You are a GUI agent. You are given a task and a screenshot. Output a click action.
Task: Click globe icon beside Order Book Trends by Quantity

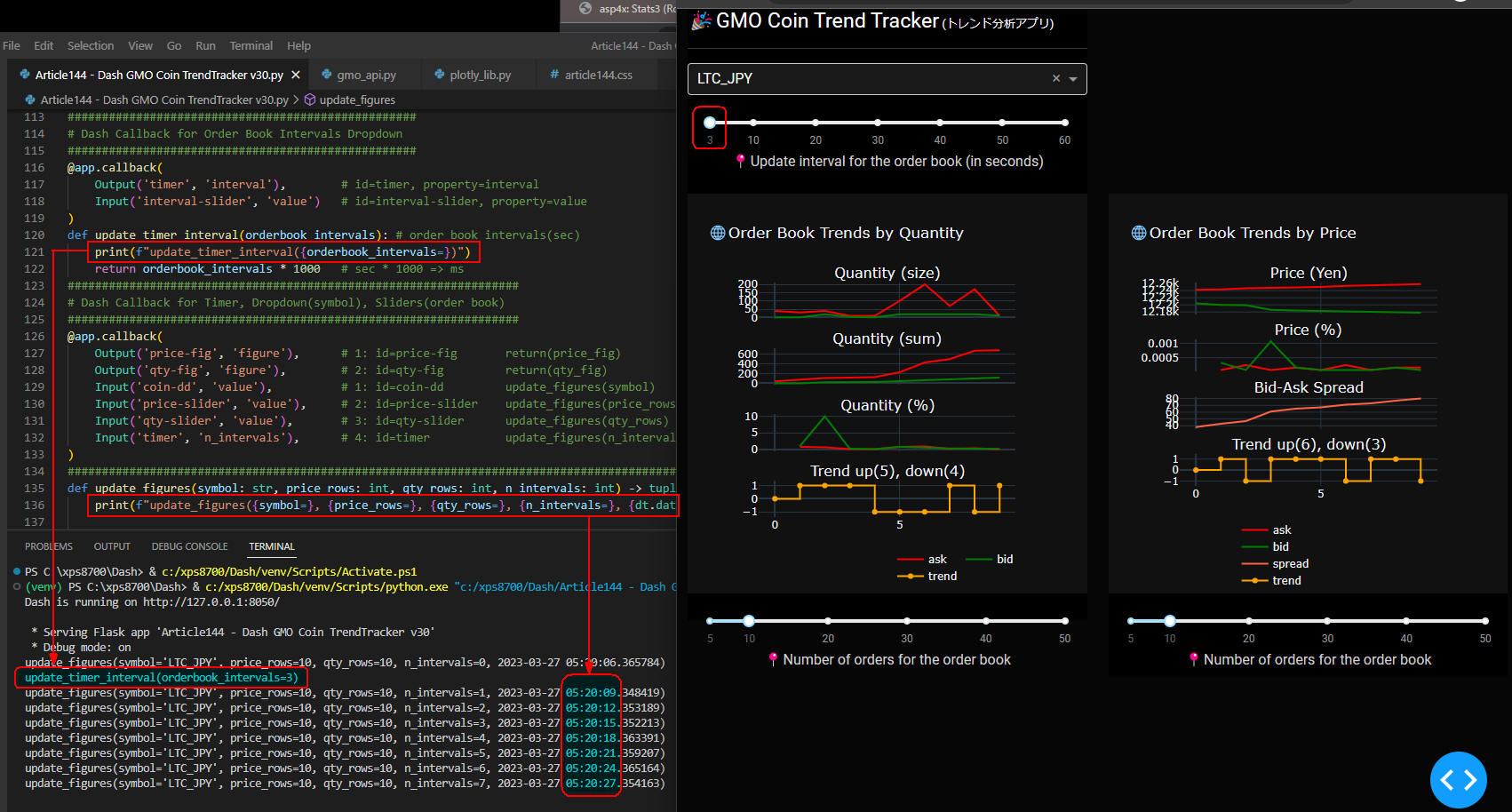718,233
